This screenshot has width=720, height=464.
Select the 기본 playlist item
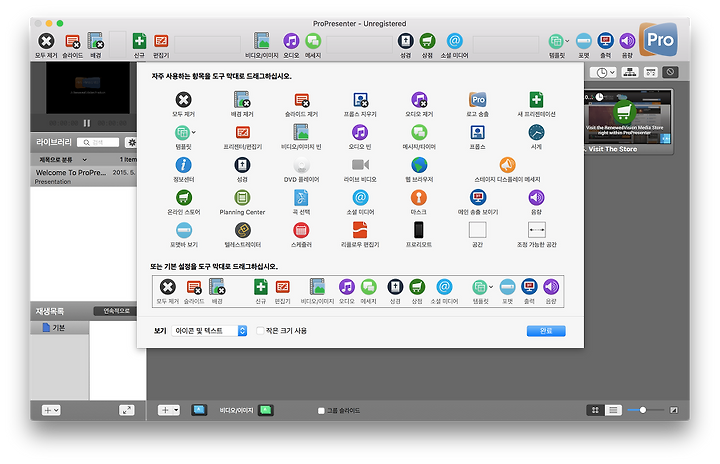click(x=60, y=328)
